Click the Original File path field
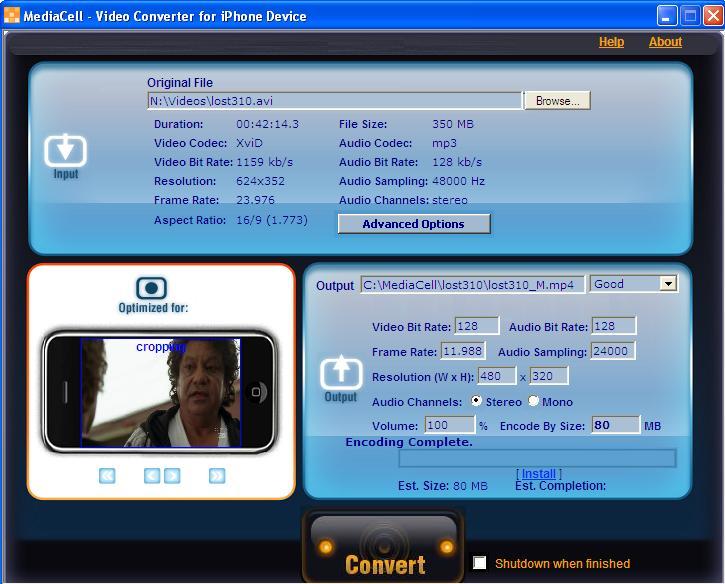The width and height of the screenshot is (725, 584). click(334, 101)
